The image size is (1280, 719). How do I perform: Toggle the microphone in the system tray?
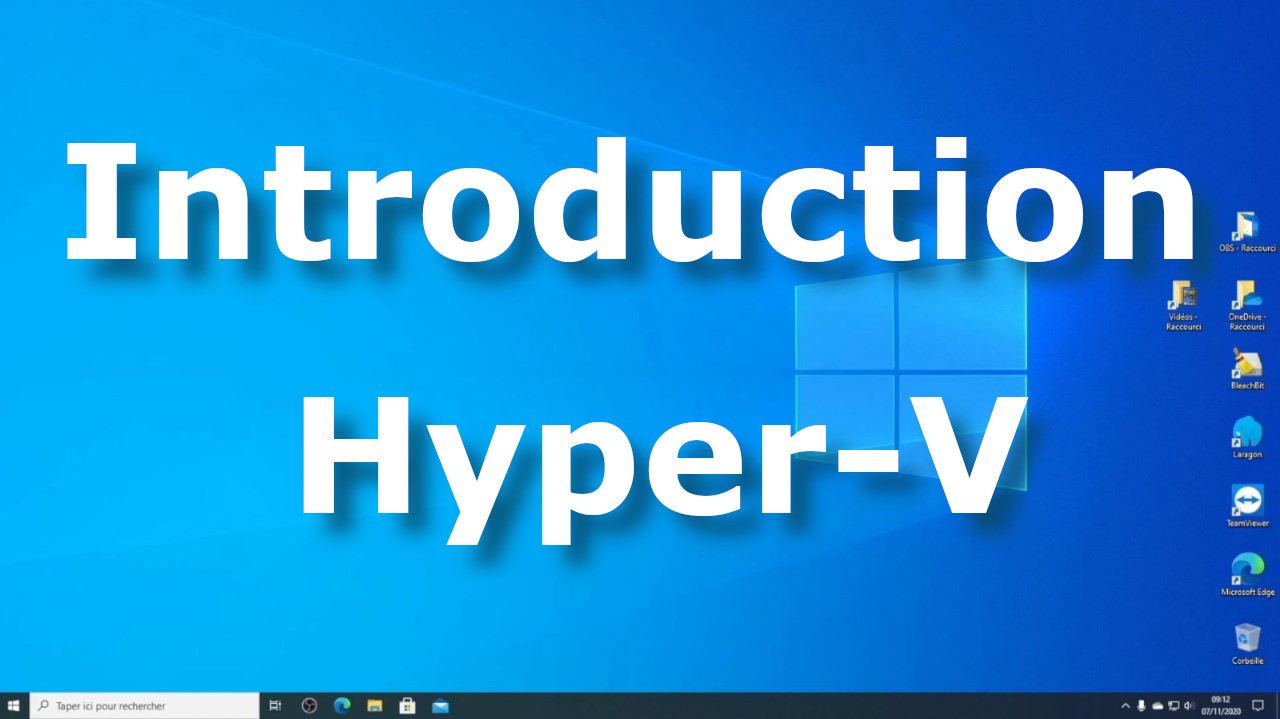pyautogui.click(x=1141, y=705)
